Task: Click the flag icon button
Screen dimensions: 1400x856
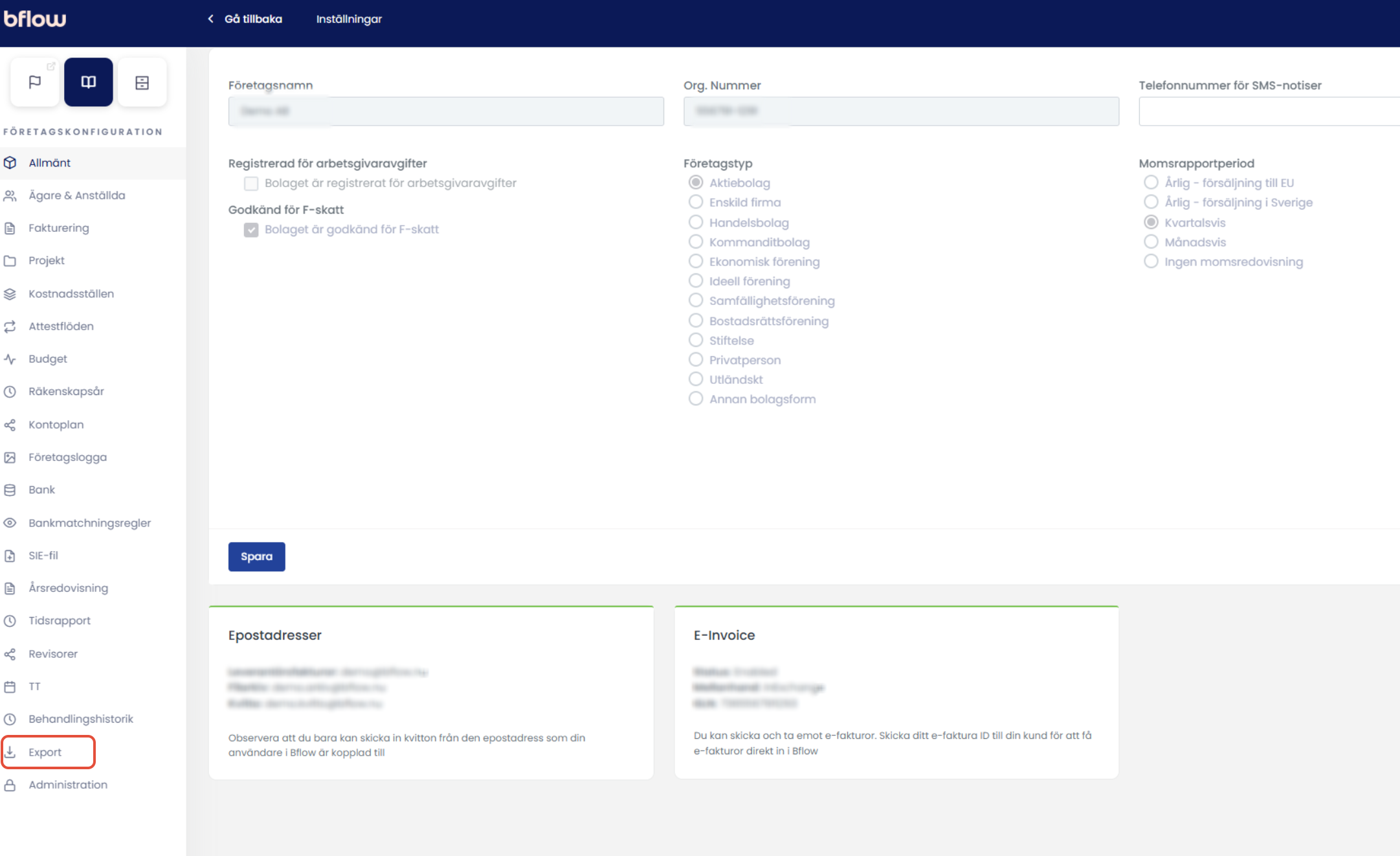Action: pos(35,82)
